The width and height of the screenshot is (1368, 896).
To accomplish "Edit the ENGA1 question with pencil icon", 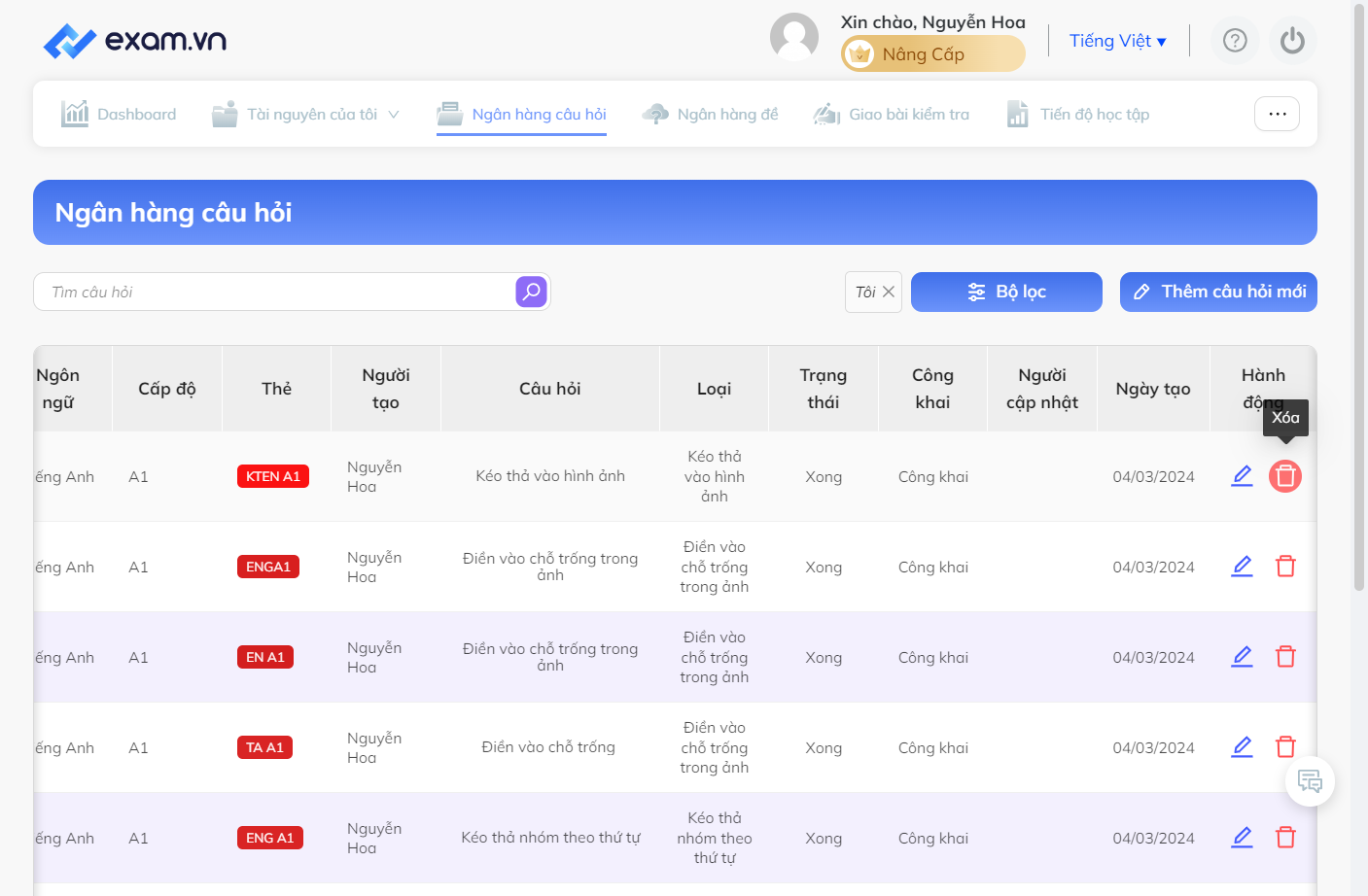I will point(1242,567).
